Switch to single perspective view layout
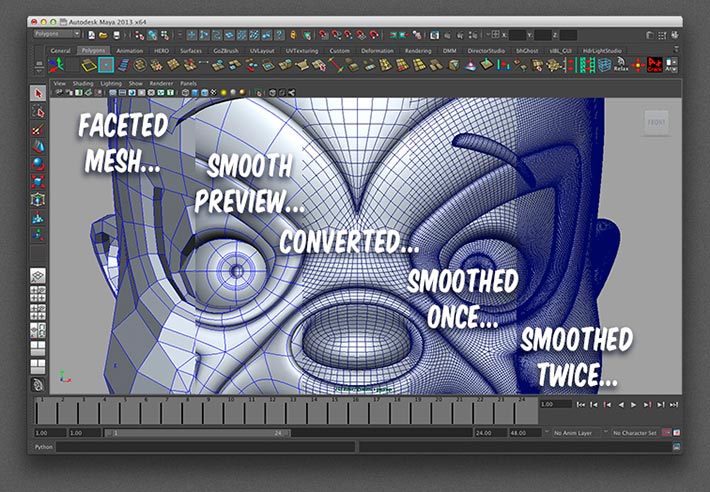 [x=39, y=275]
